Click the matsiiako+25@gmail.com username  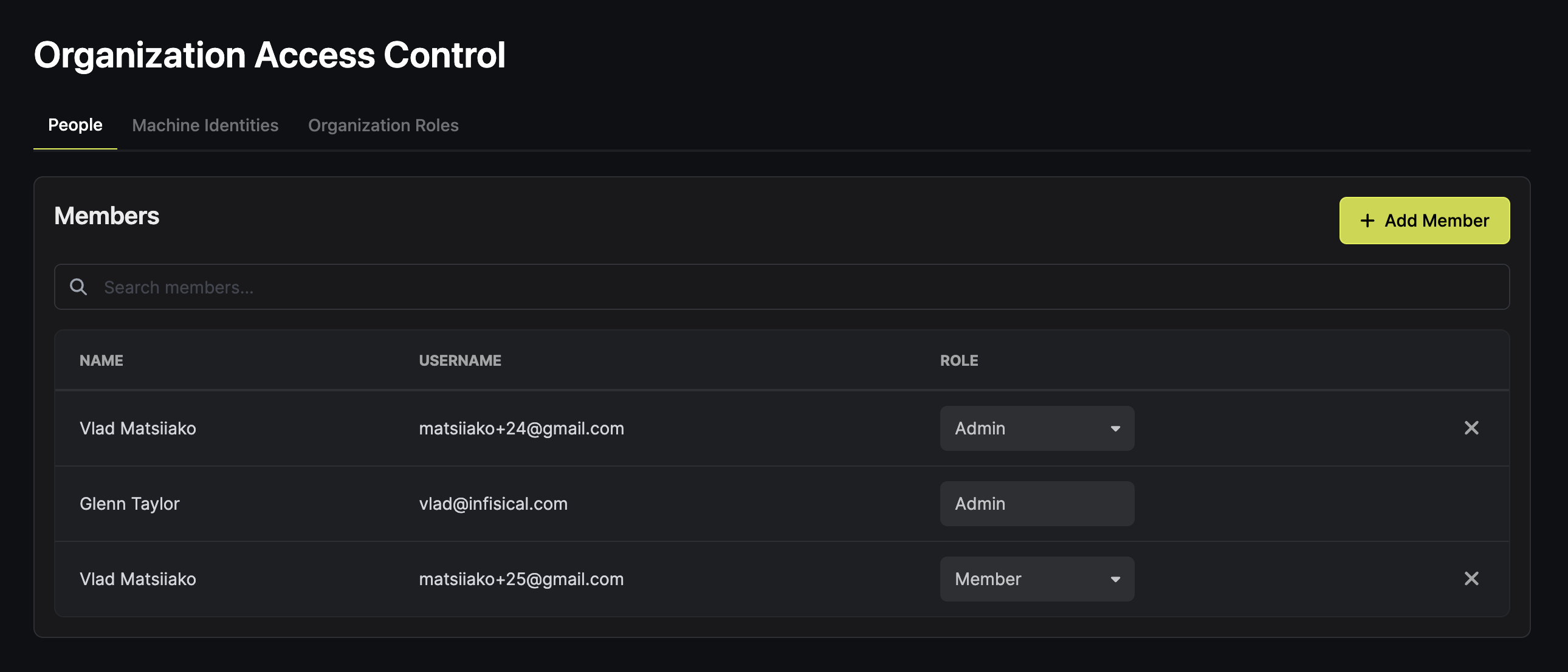[521, 579]
